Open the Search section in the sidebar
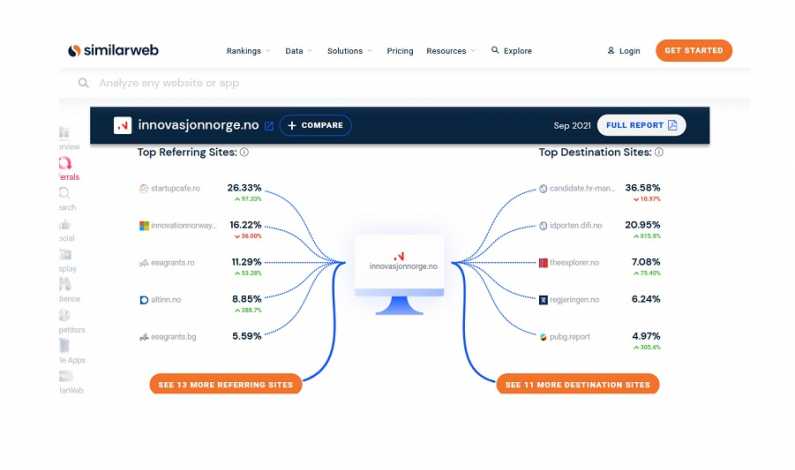The image size is (795, 470). coord(66,198)
